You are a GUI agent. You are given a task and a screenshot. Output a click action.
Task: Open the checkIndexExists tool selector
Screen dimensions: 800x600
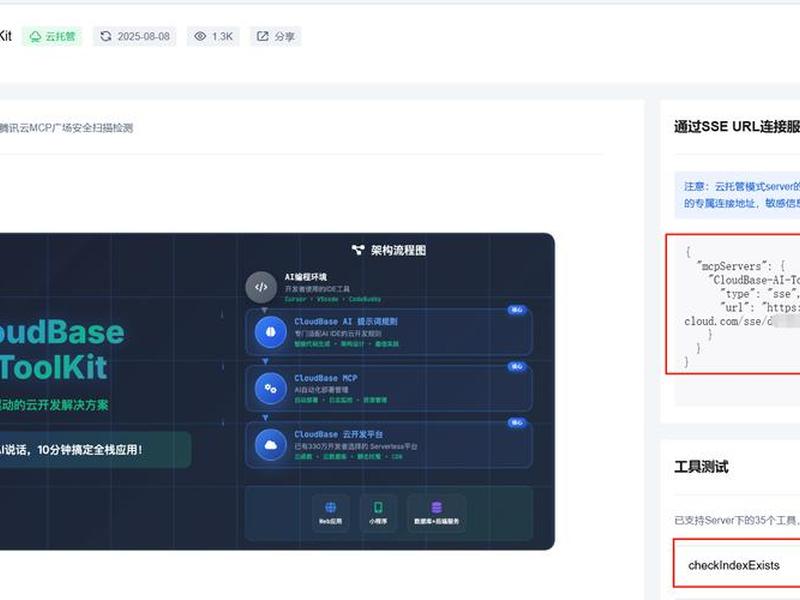[737, 563]
